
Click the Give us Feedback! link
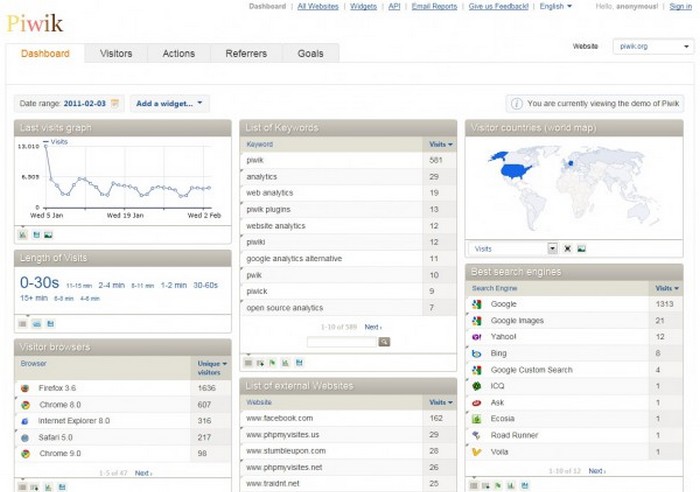pos(498,6)
